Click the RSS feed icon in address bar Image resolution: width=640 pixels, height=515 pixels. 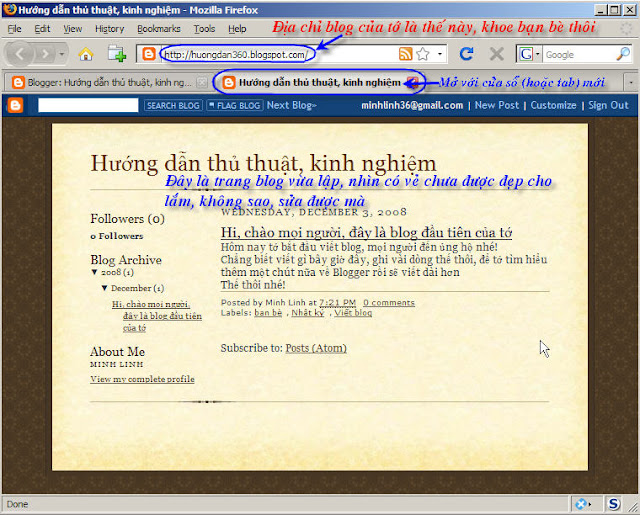click(405, 54)
